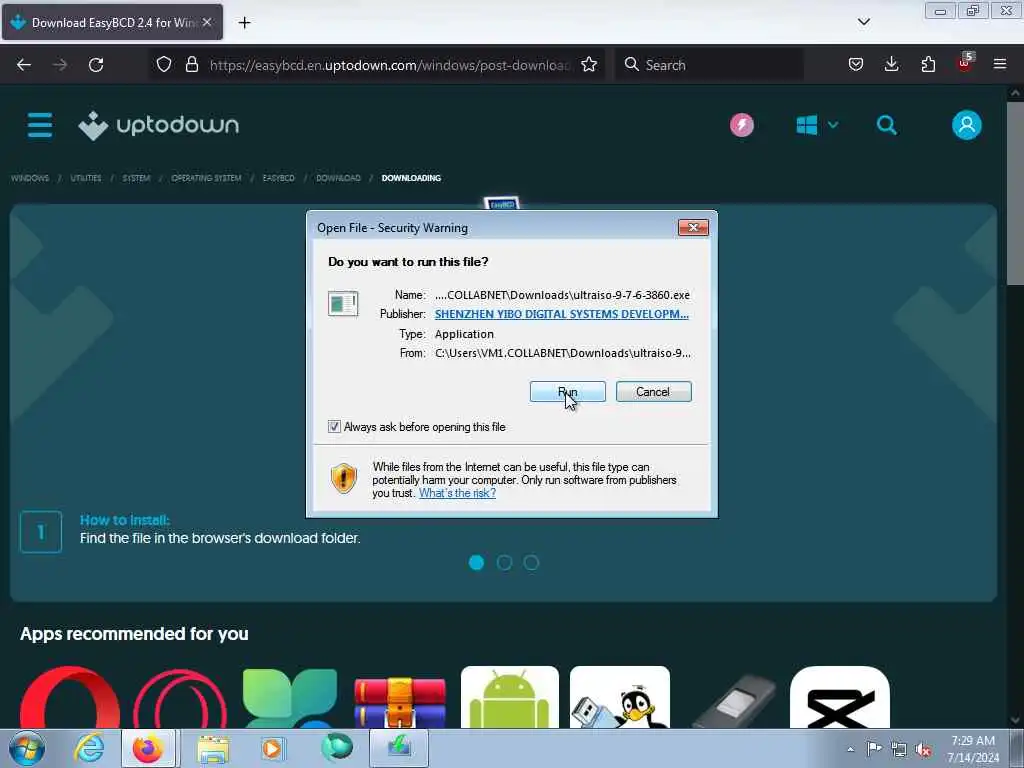
Task: Open Pocket save icon in toolbar
Action: 856,65
